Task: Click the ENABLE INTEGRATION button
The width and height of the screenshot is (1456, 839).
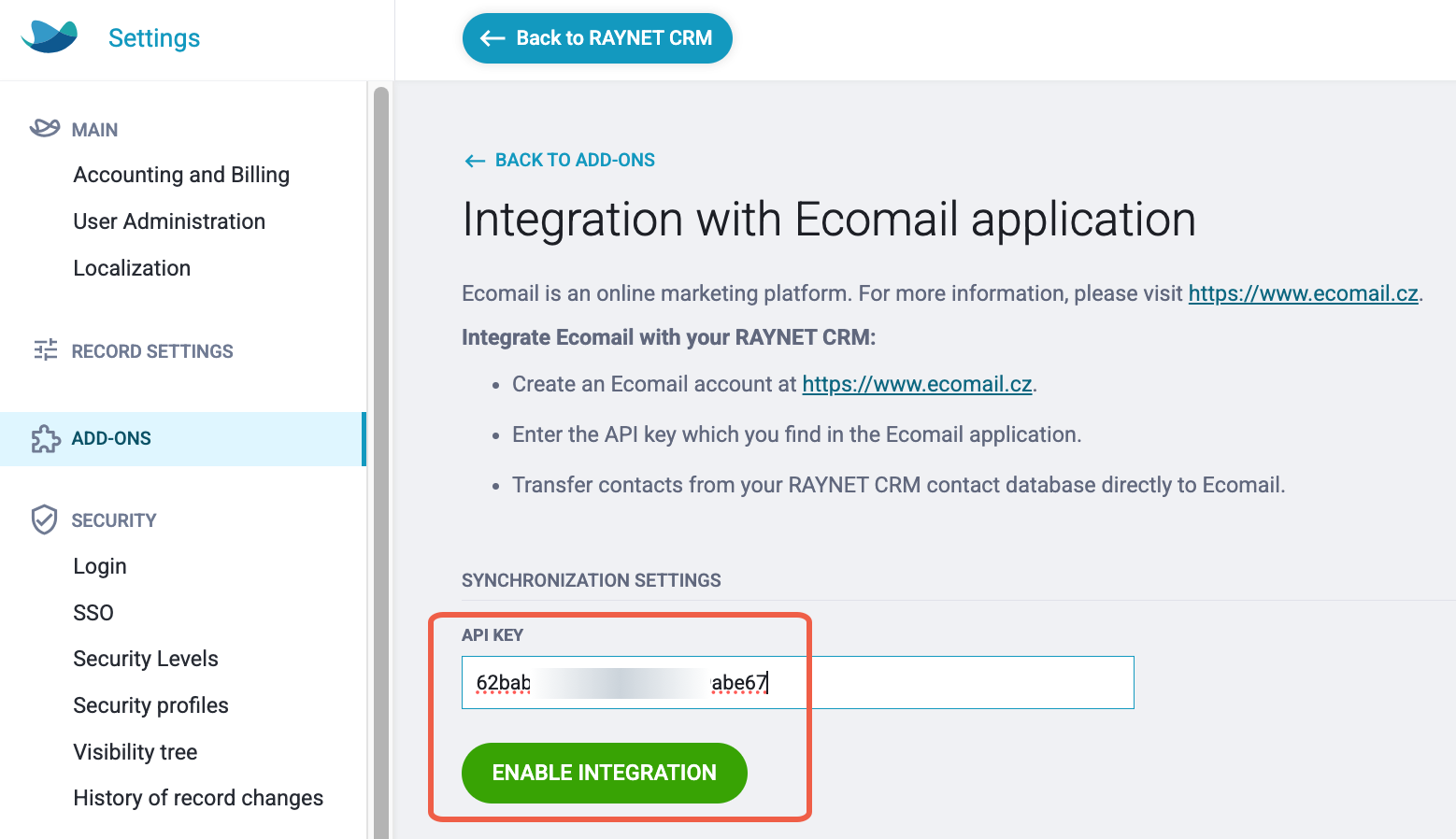Action: [x=605, y=773]
